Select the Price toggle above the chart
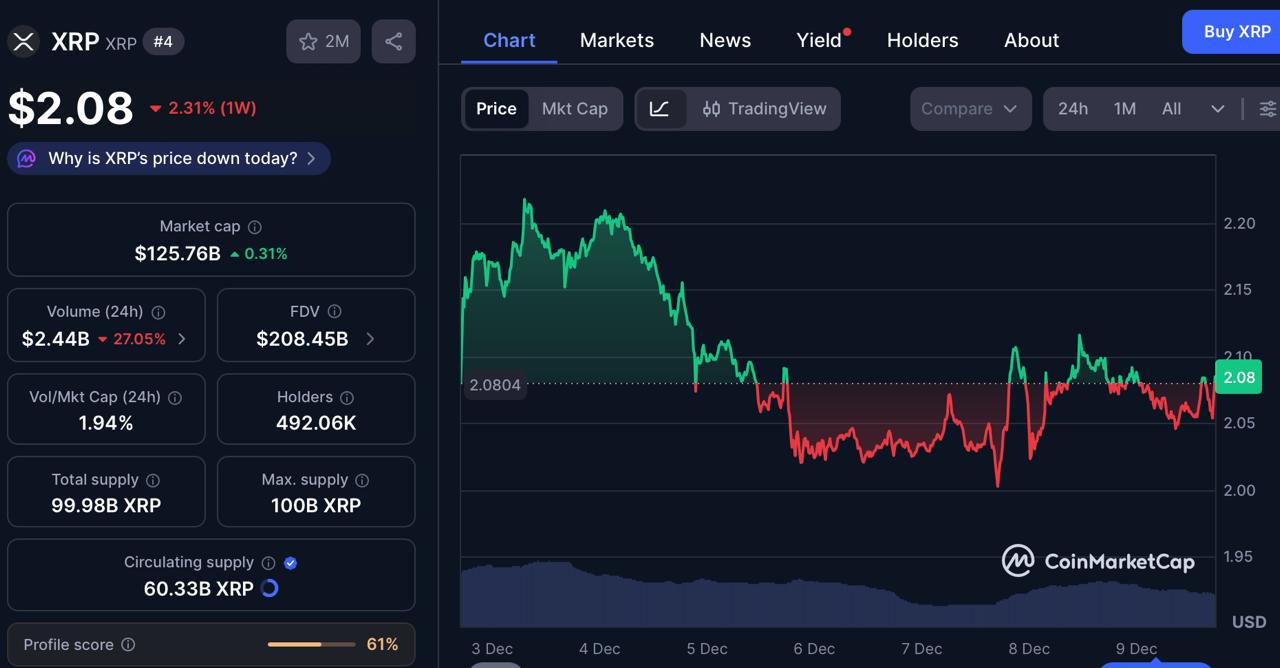The width and height of the screenshot is (1280, 668). pos(496,108)
